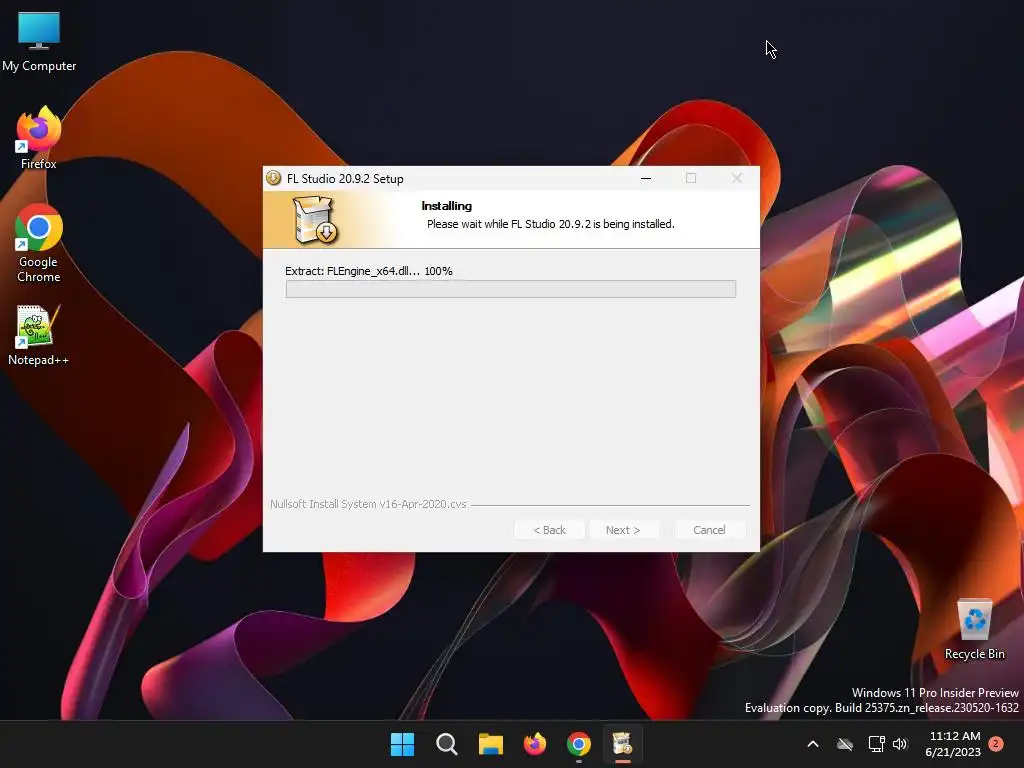Select the Notepad++ desktop shortcut

pos(39,335)
